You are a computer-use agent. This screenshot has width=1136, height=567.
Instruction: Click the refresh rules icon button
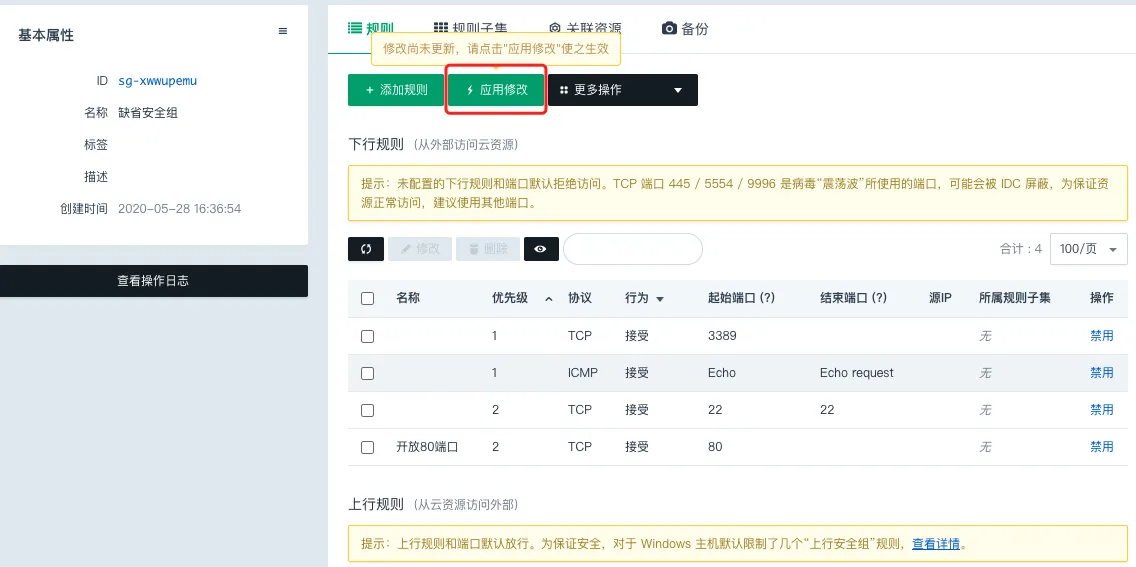point(366,249)
